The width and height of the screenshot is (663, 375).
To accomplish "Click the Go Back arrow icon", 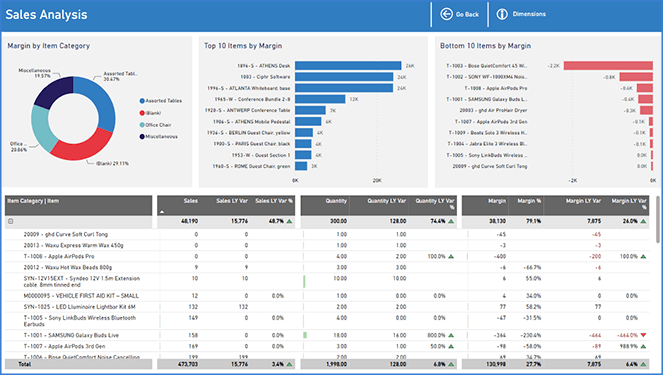I will (x=446, y=14).
